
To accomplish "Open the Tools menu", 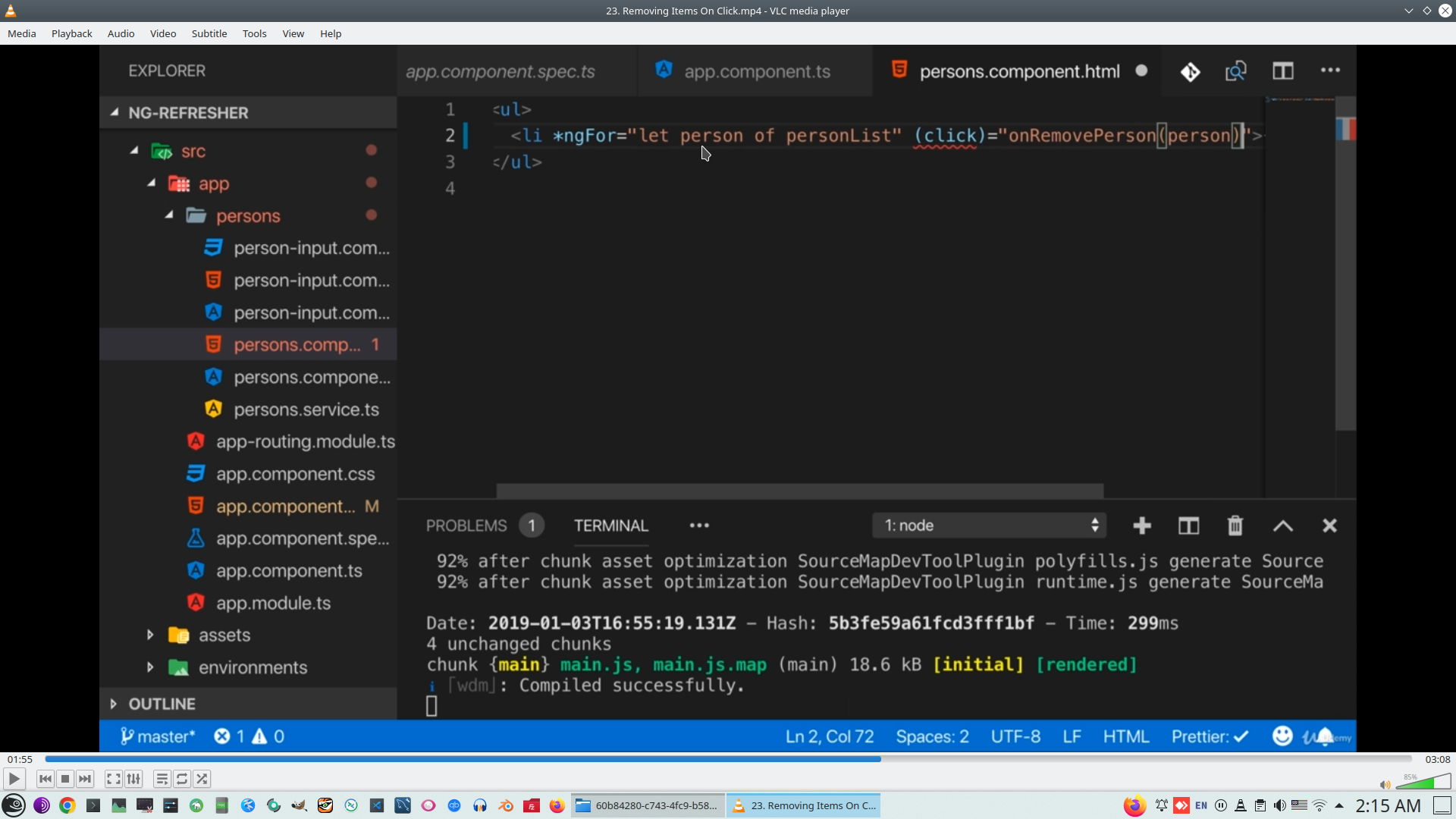I will pos(254,33).
